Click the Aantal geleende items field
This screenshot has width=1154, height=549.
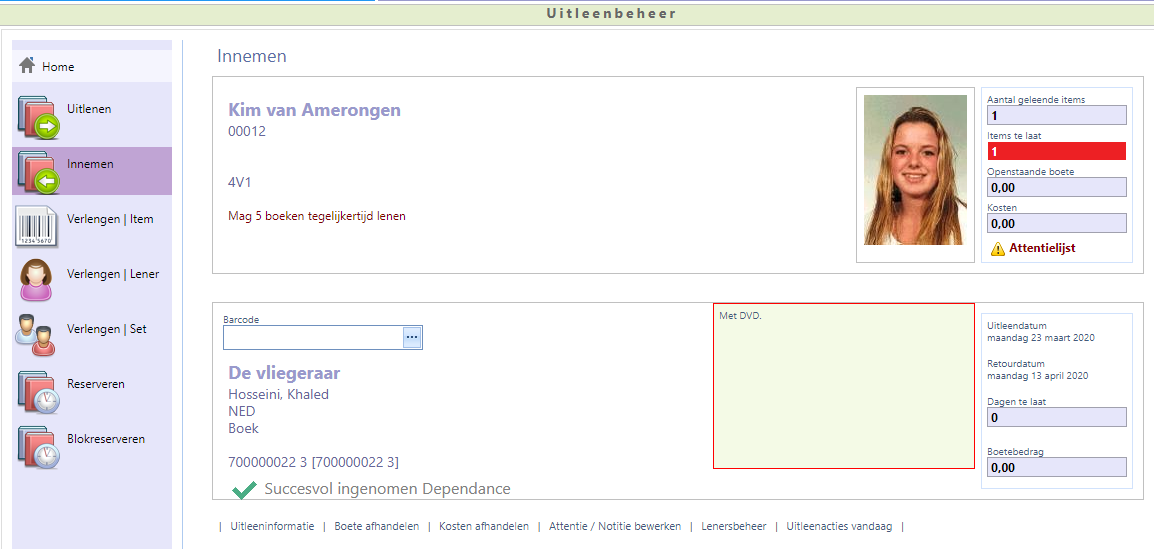coord(1057,116)
